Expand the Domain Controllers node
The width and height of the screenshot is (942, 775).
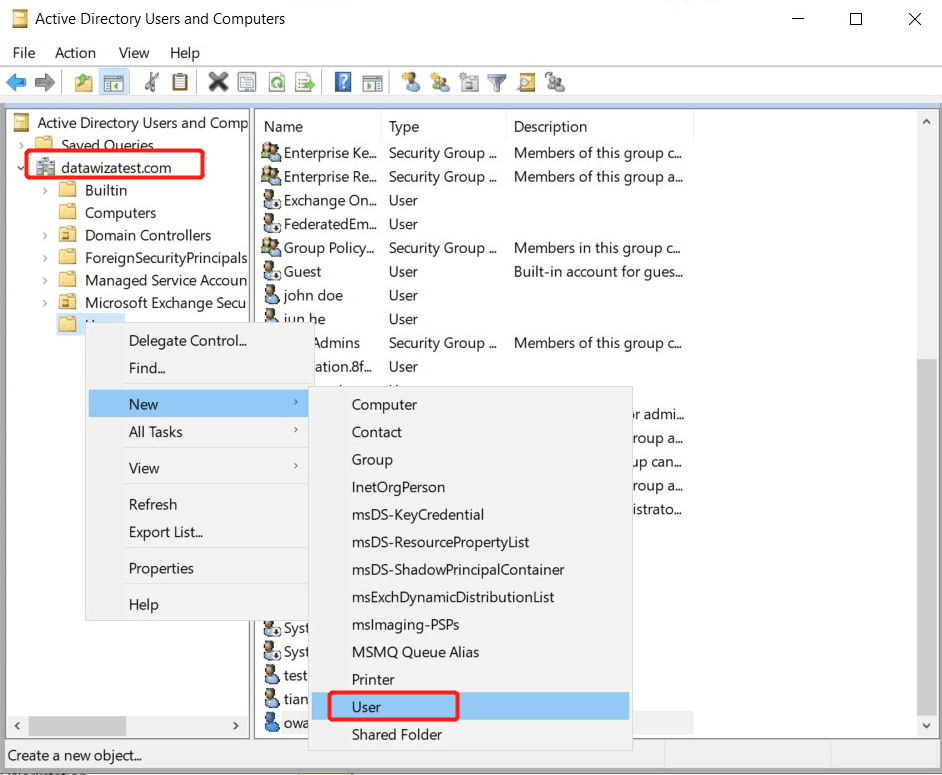tap(45, 236)
